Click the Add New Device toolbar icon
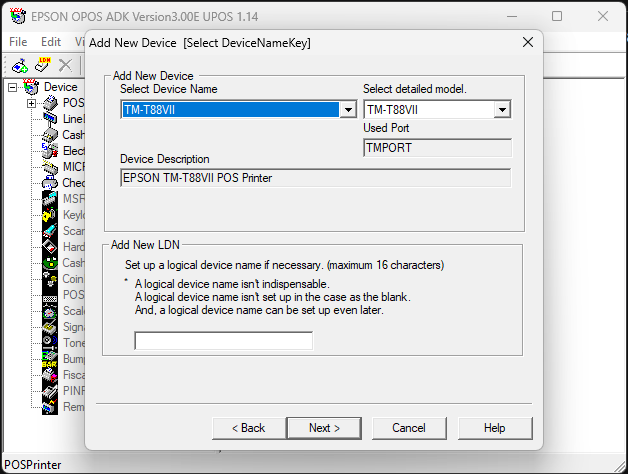 (x=20, y=65)
